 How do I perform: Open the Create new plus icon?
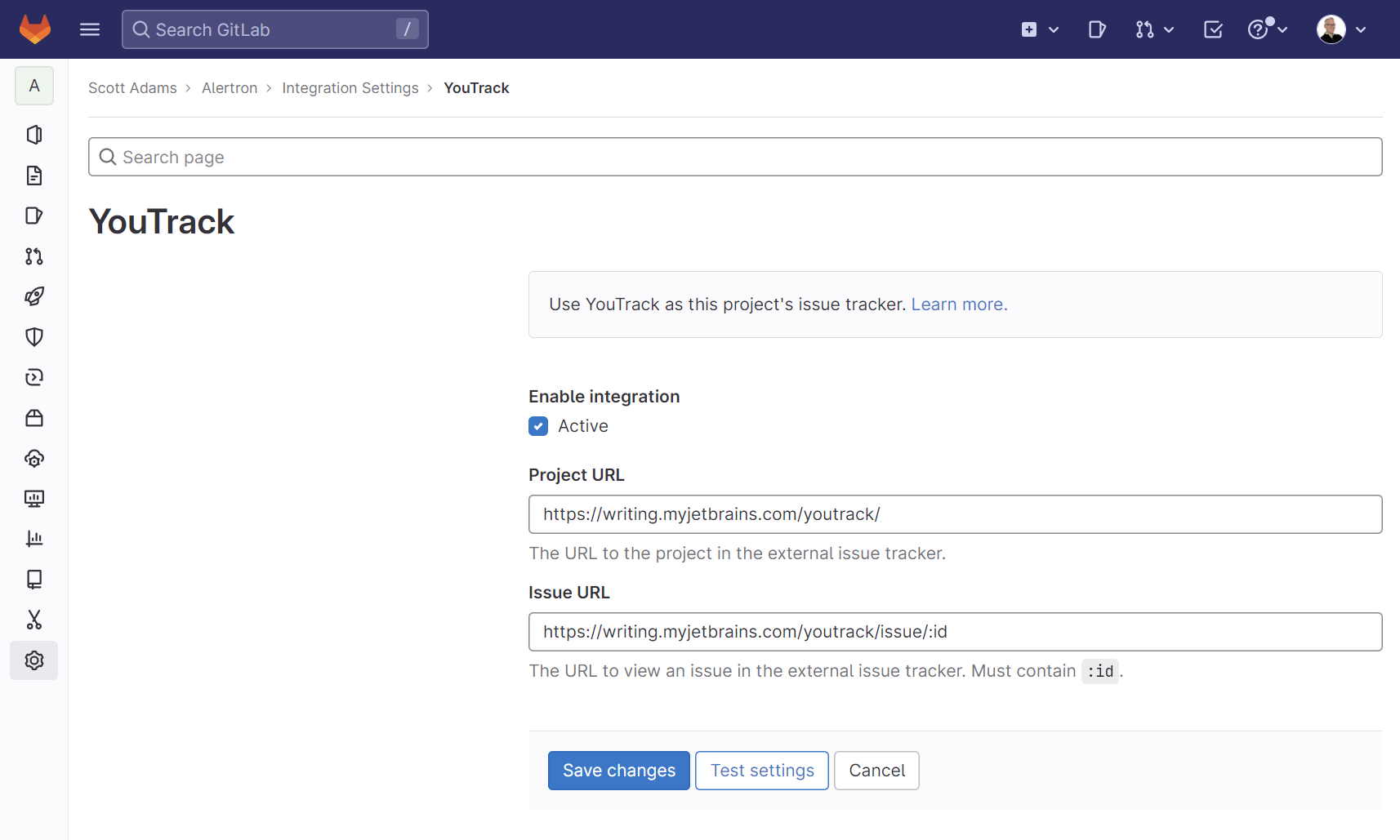(x=1029, y=29)
